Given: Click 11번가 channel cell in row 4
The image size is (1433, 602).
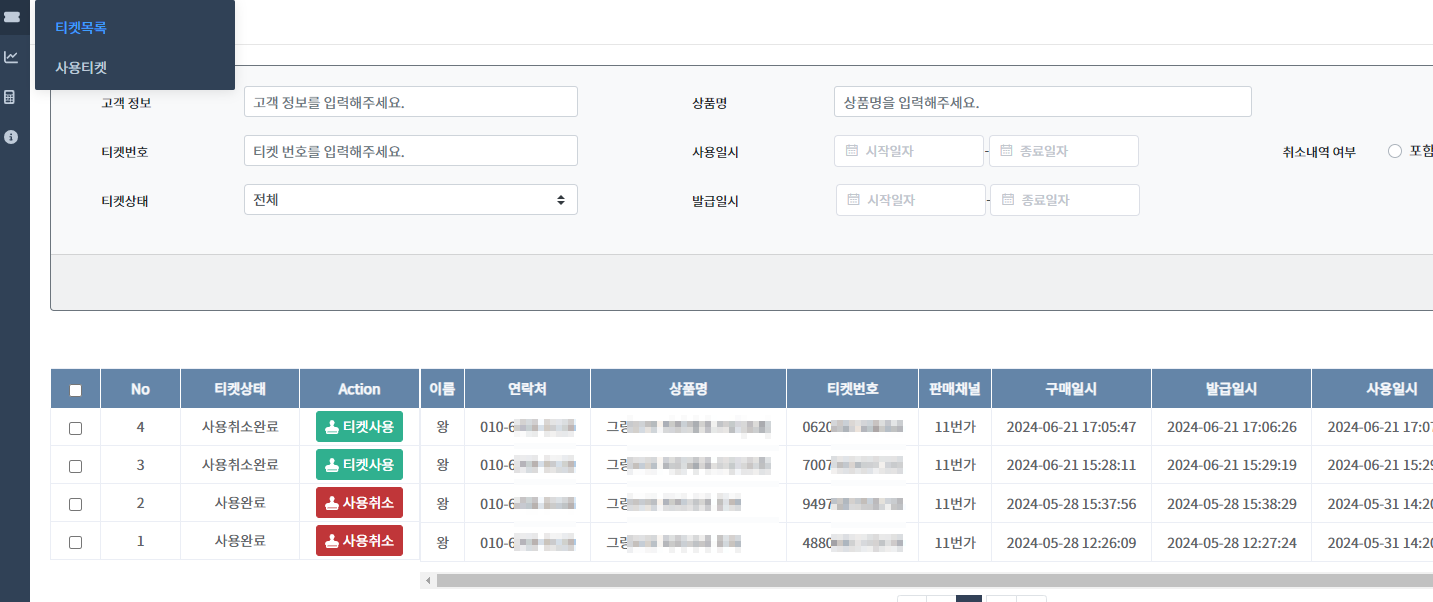Looking at the screenshot, I should click(955, 427).
